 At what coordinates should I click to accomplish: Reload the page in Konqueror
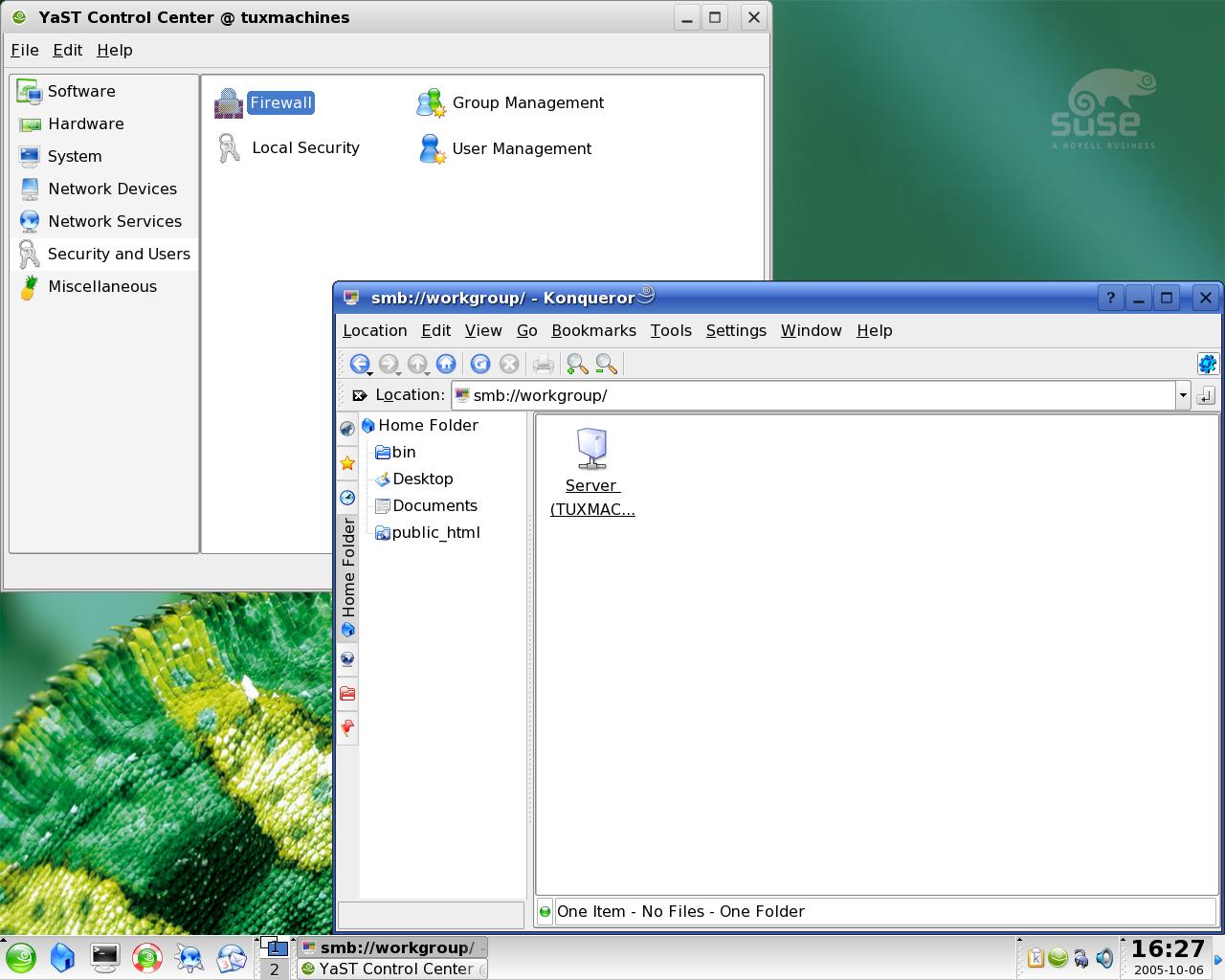[x=480, y=364]
